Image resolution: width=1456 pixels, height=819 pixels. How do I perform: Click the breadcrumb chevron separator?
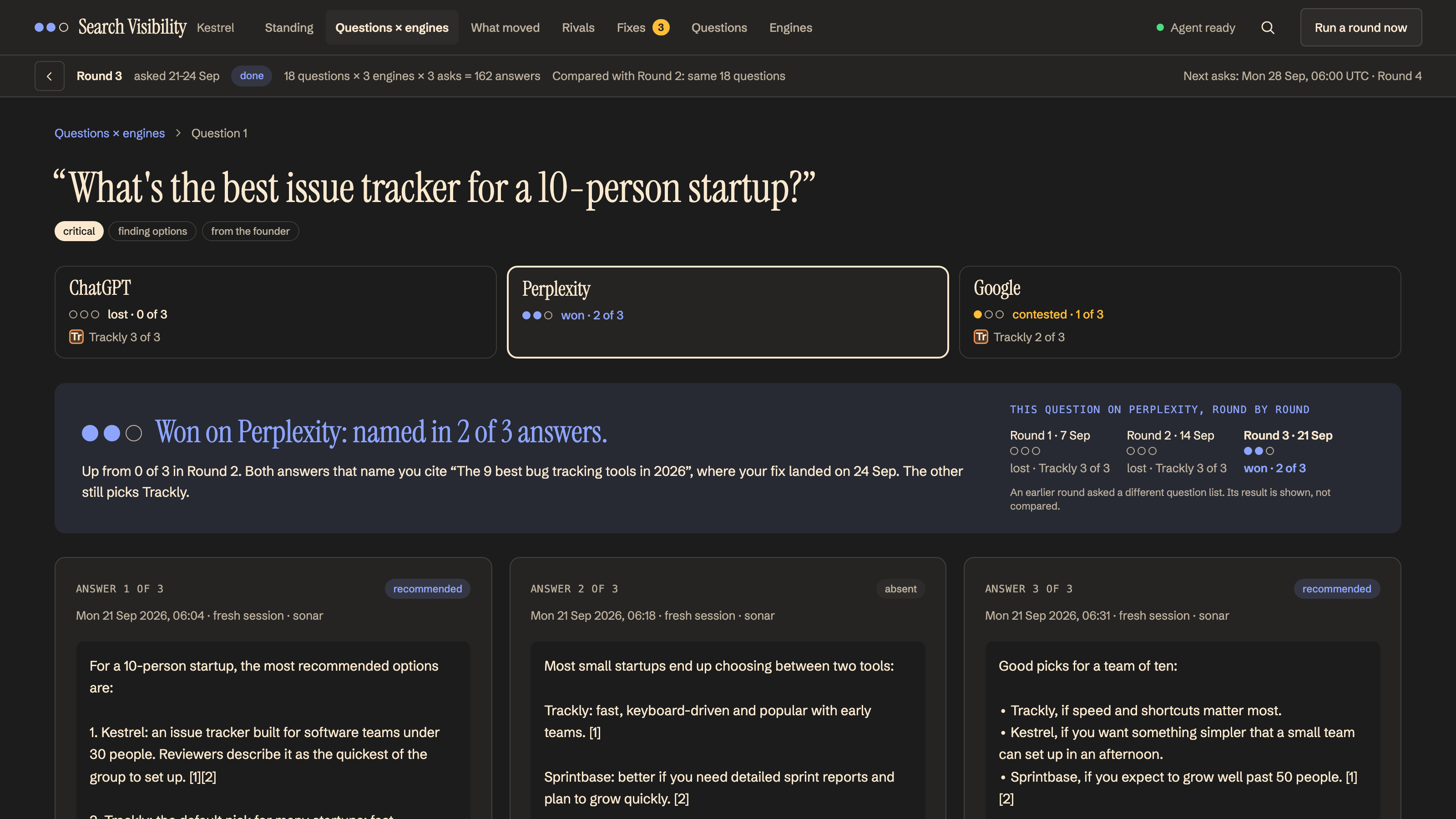(x=178, y=133)
